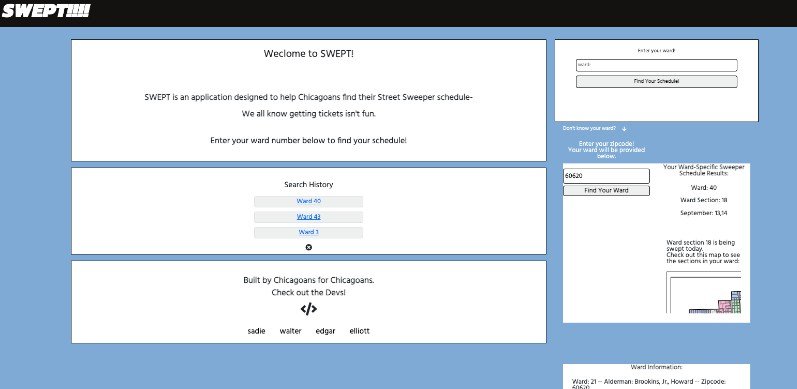Viewport: 797px width, 389px height.
Task: Click 'We all know getting tickets isn't fun.'
Action: tap(309, 114)
